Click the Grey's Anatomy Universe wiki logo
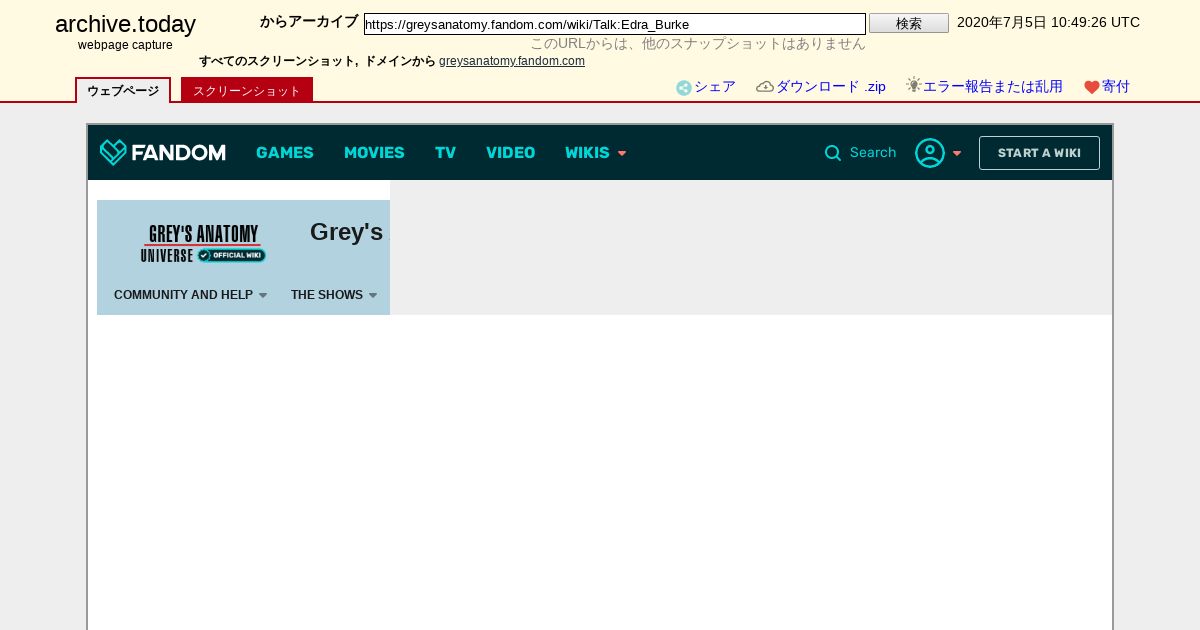The height and width of the screenshot is (630, 1200). pos(203,243)
